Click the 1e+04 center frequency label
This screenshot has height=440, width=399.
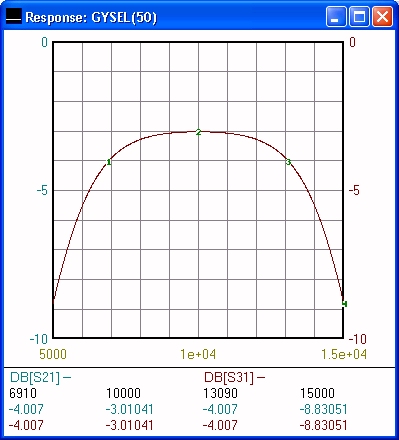(198, 354)
